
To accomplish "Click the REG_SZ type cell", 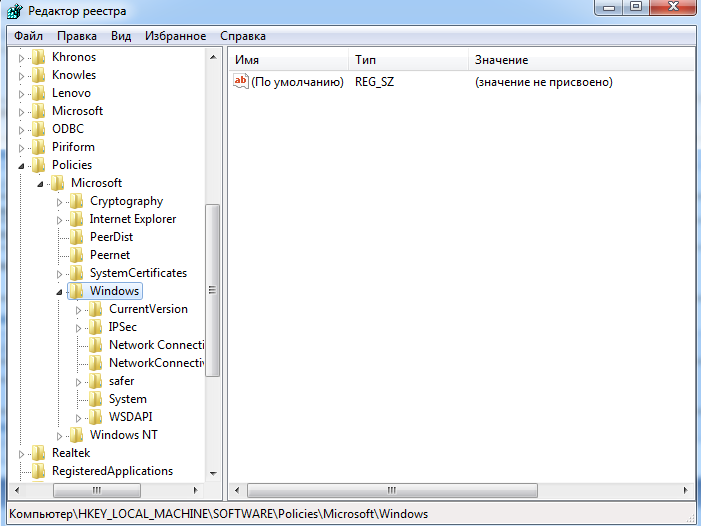I will [375, 82].
